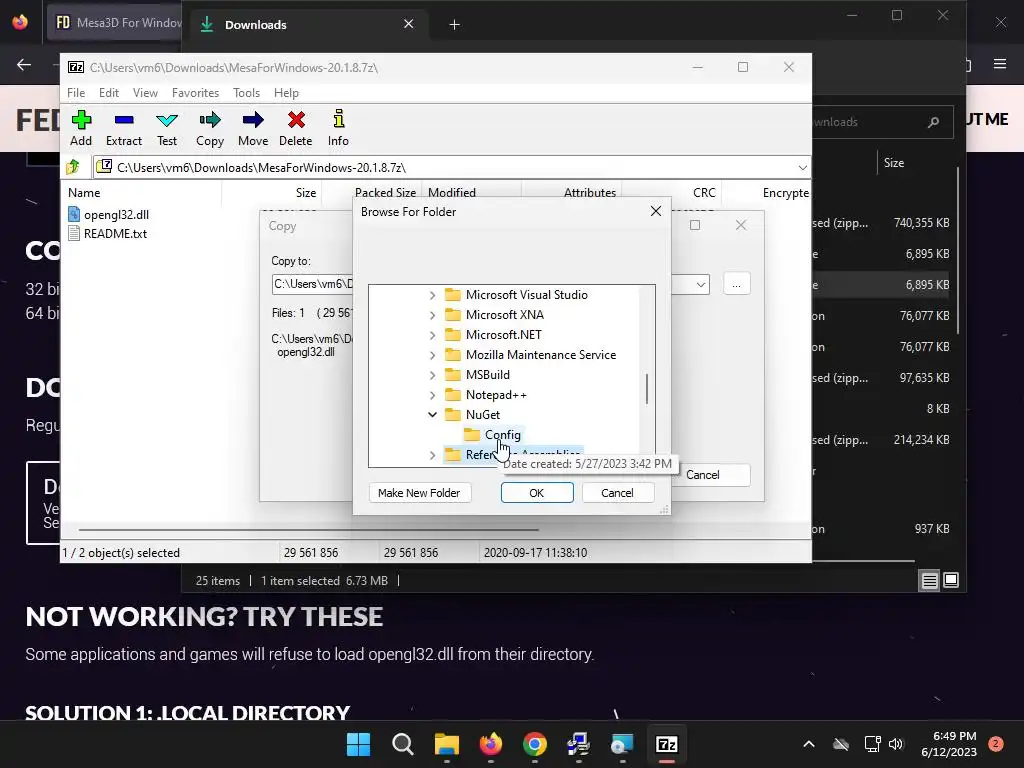
Task: Expand the Notepad++ folder node
Action: (432, 395)
